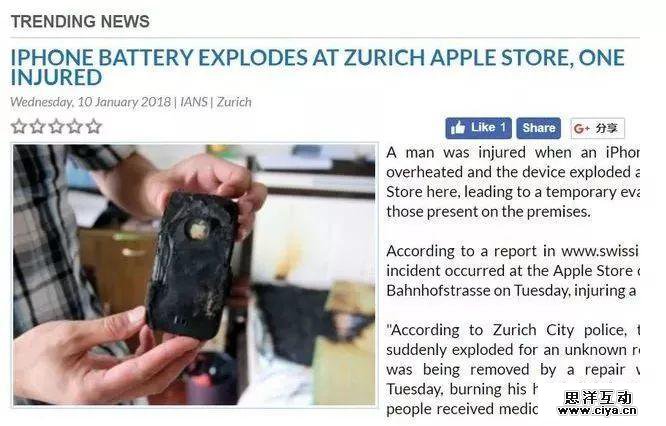
Task: Click the Facebook Share button
Action: 539,128
